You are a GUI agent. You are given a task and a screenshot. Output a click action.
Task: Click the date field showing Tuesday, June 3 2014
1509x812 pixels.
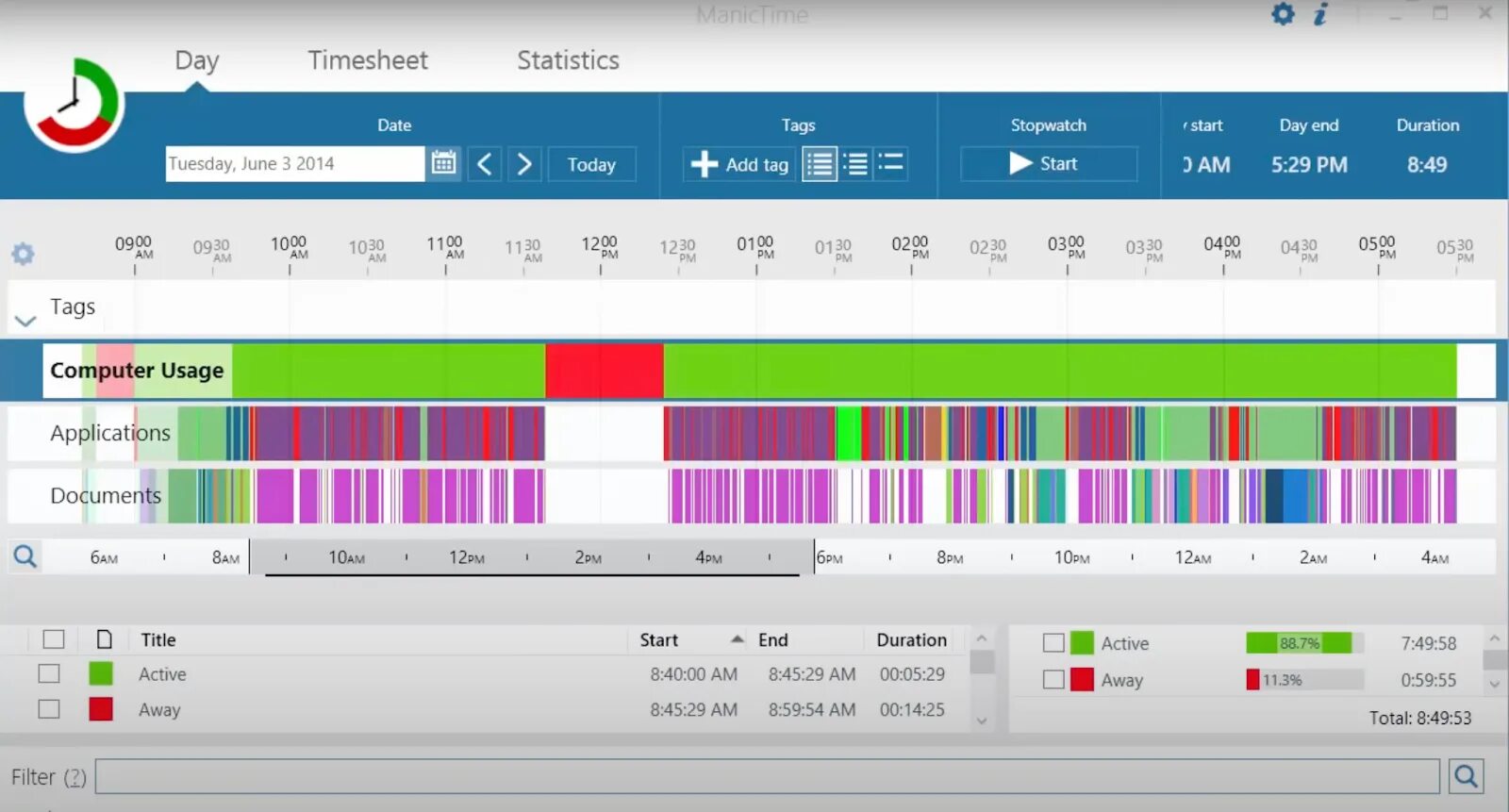294,163
